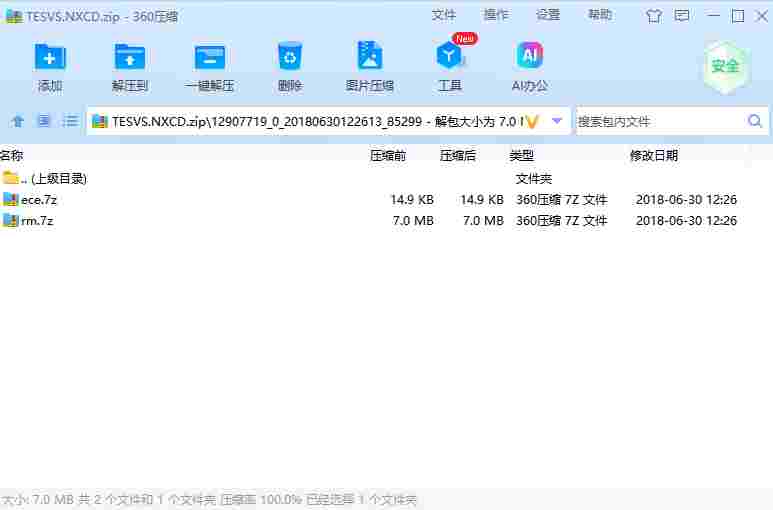
Task: Click the archive icon in address bar
Action: pyautogui.click(x=100, y=121)
